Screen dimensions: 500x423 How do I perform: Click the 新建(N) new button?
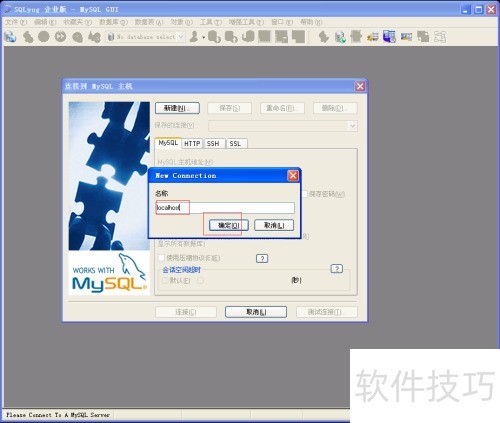pyautogui.click(x=177, y=108)
